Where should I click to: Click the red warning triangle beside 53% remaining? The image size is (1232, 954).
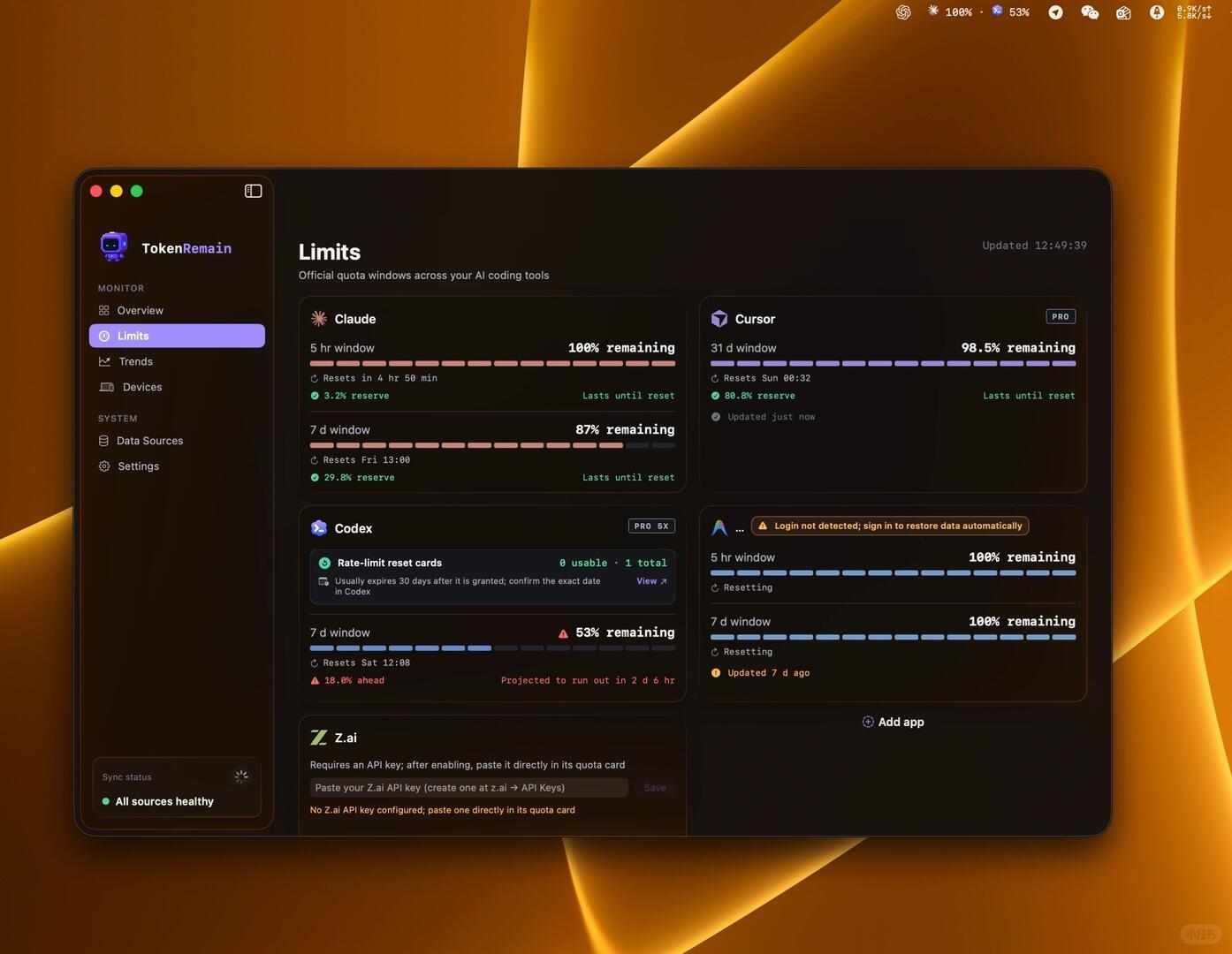563,633
